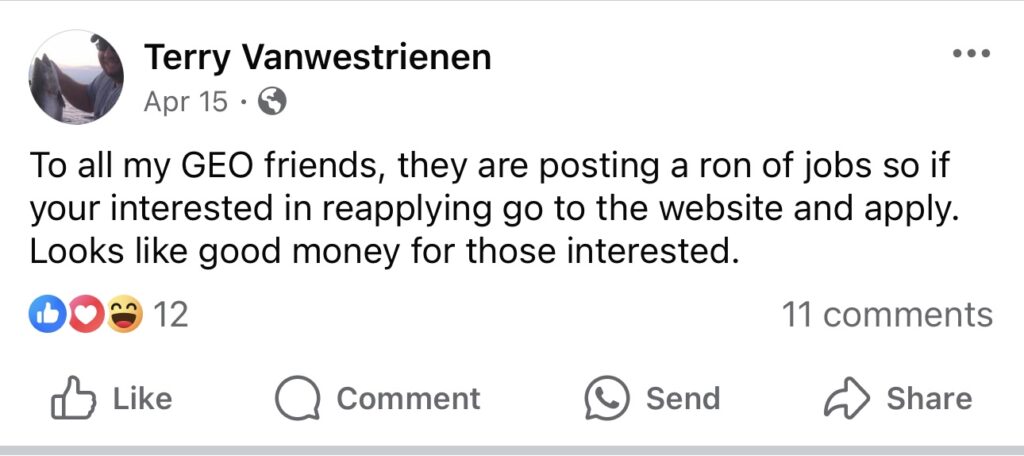
Task: Click Terry Vanwestrienen's profile picture
Action: click(x=77, y=77)
